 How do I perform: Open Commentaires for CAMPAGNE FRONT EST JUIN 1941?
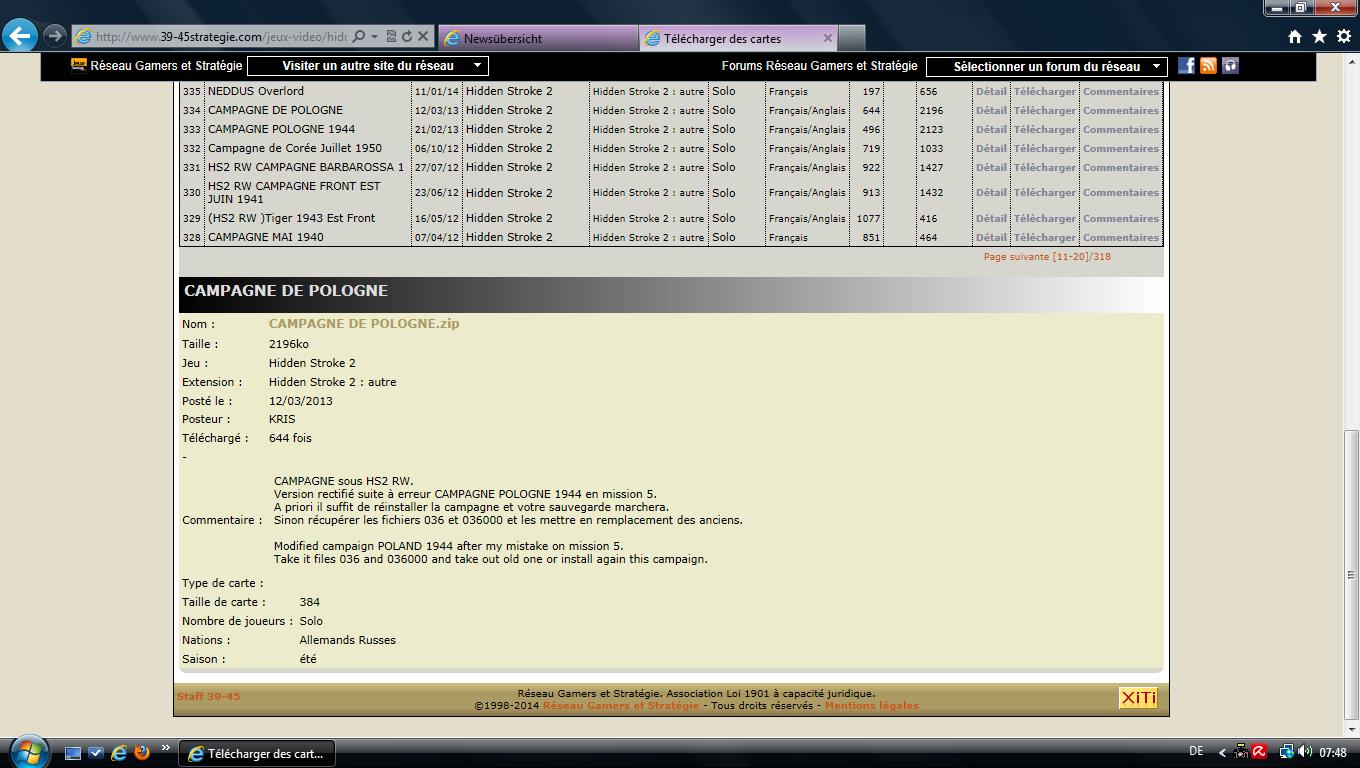coord(1121,192)
